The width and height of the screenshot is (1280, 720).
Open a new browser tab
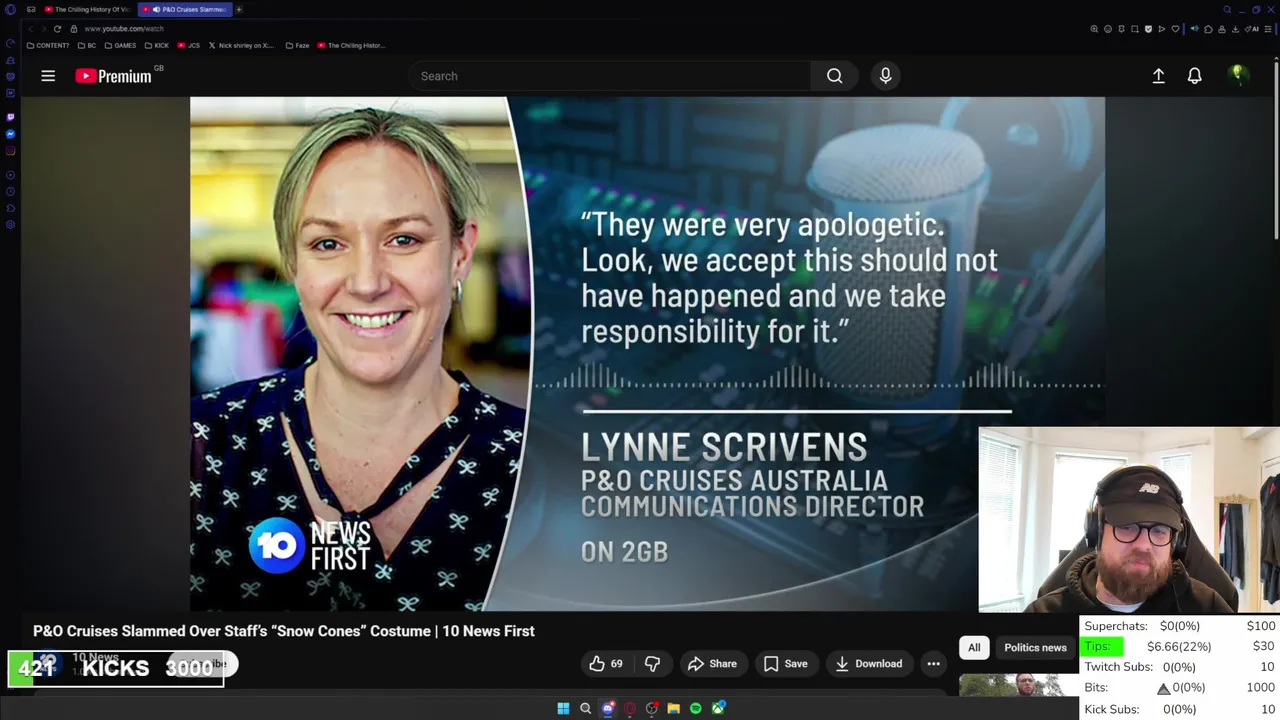[x=239, y=9]
